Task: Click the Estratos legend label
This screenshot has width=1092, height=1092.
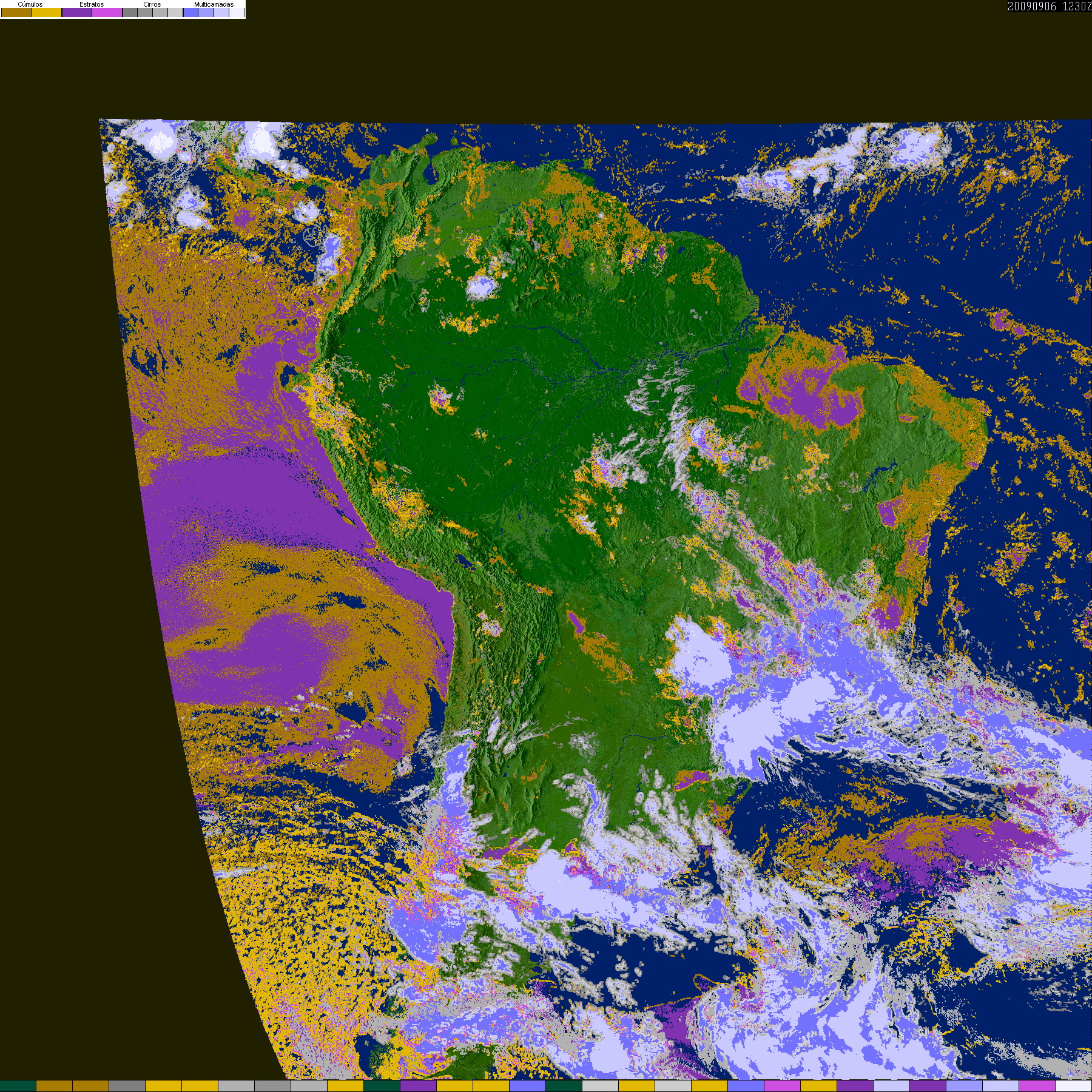Action: (x=92, y=4)
